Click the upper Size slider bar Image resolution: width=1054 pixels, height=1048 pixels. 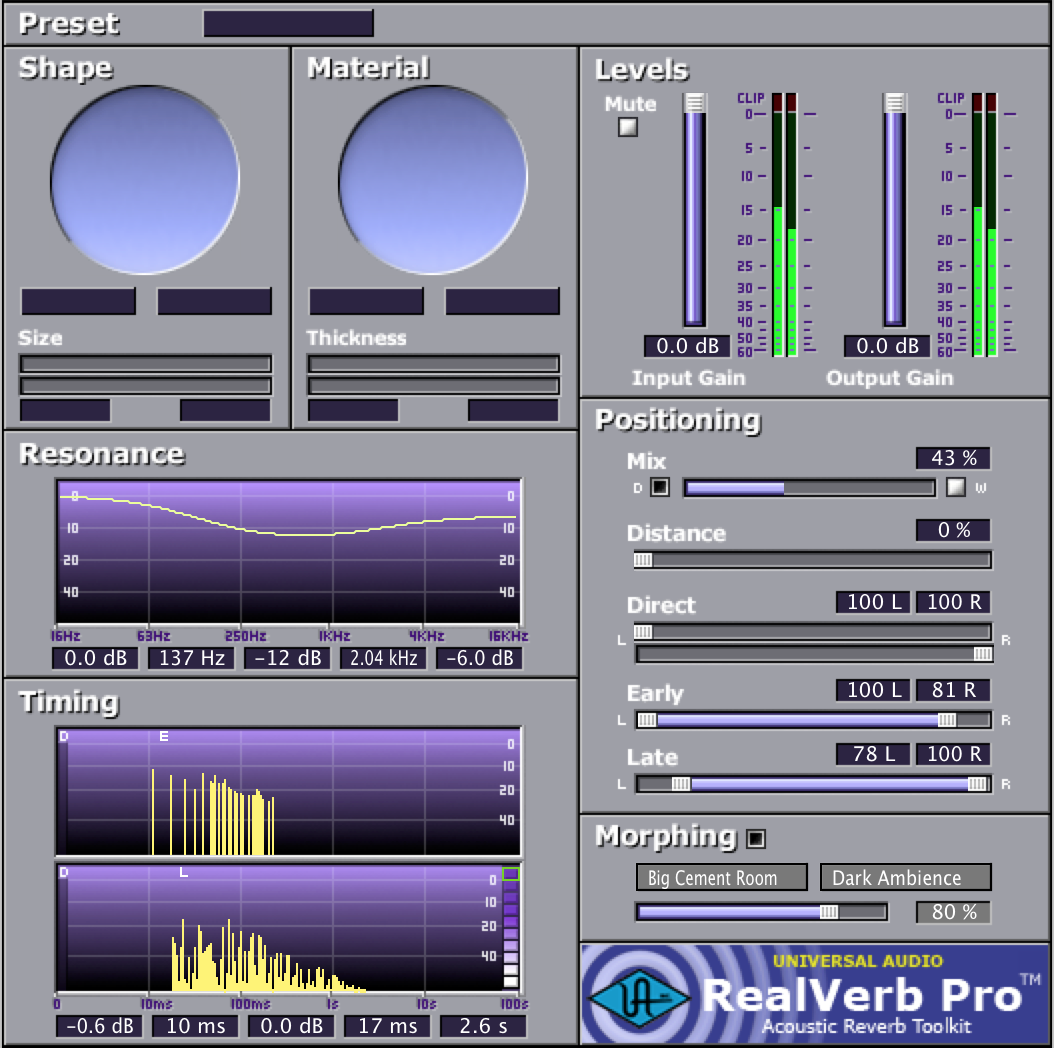coord(146,364)
